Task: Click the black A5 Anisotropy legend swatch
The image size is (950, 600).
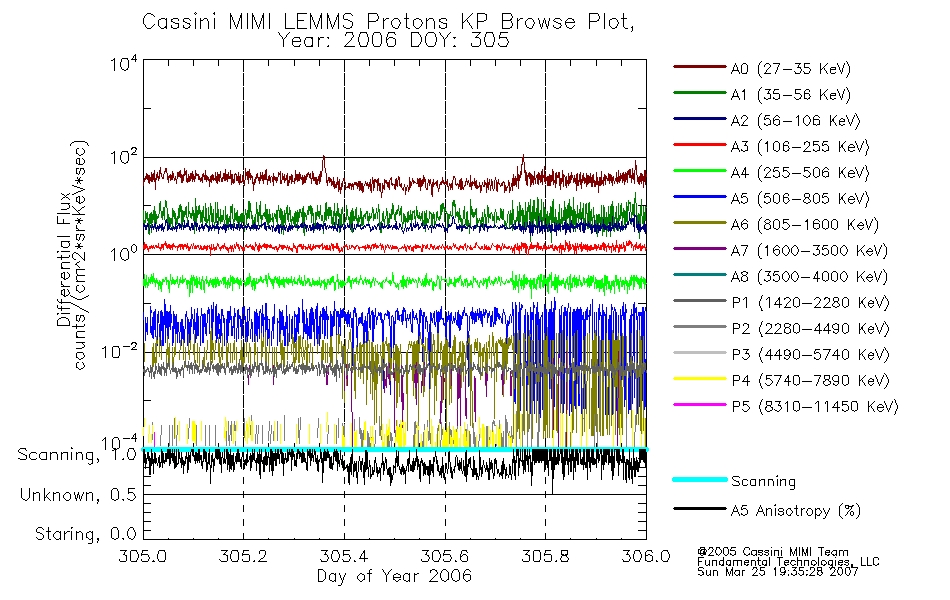Action: coord(700,509)
